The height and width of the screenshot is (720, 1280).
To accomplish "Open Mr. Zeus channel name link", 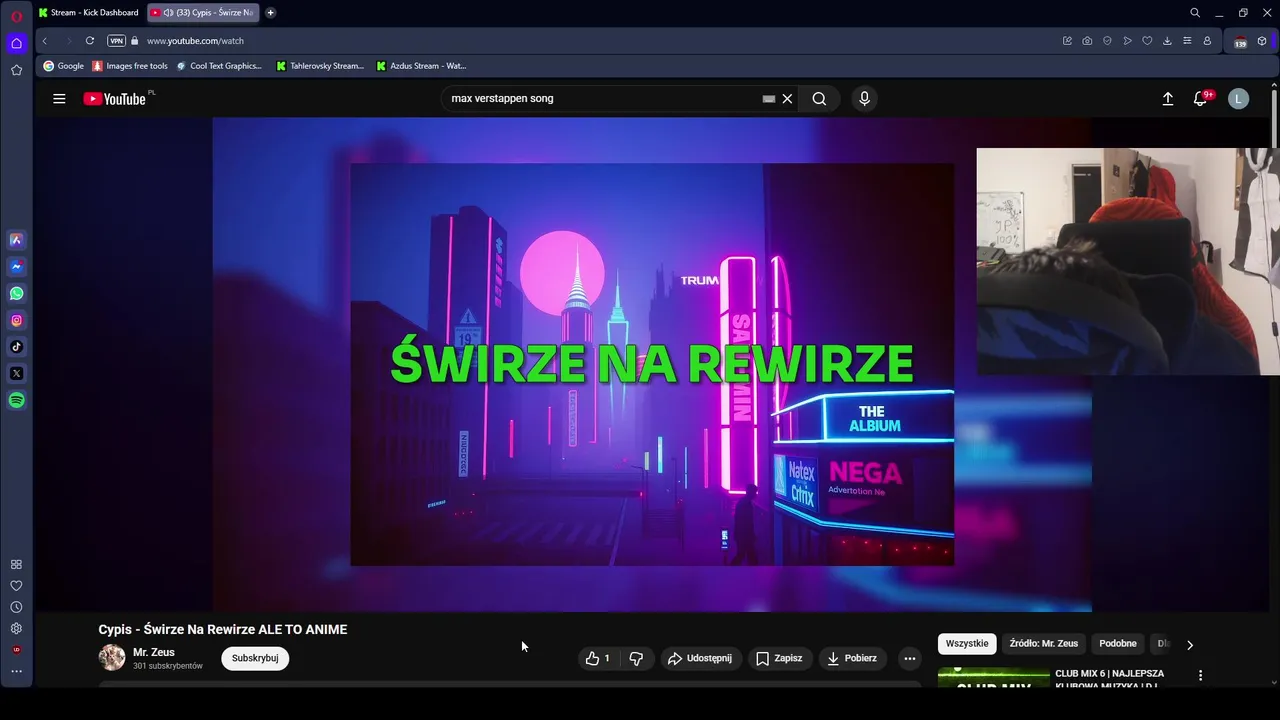I will [x=154, y=652].
